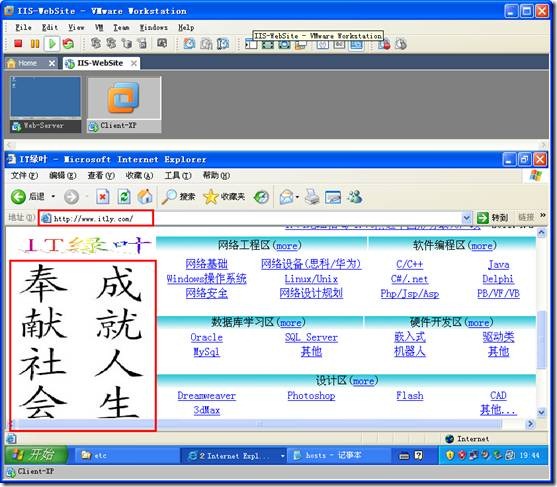Open the VMware Team menu
Screen dimensions: 557x487
coord(121,27)
